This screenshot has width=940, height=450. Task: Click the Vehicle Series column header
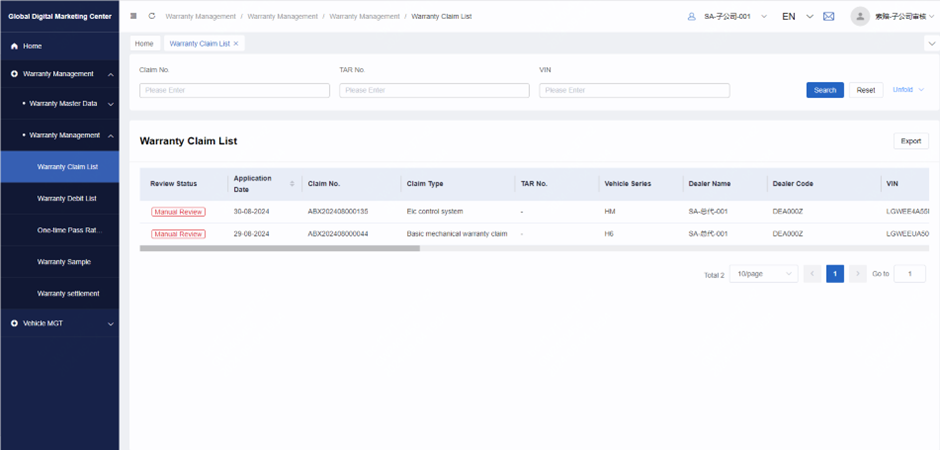click(628, 183)
